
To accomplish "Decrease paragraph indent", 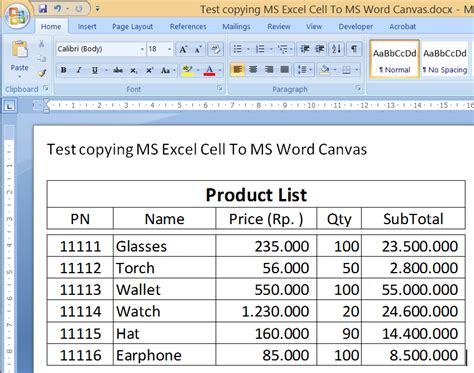I will (305, 49).
